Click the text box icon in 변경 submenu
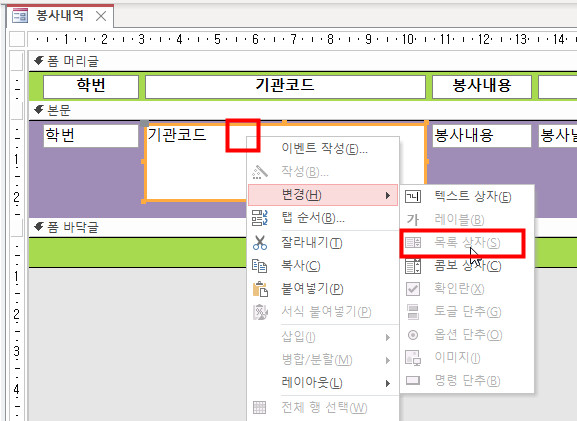The width and height of the screenshot is (577, 421). tap(413, 197)
